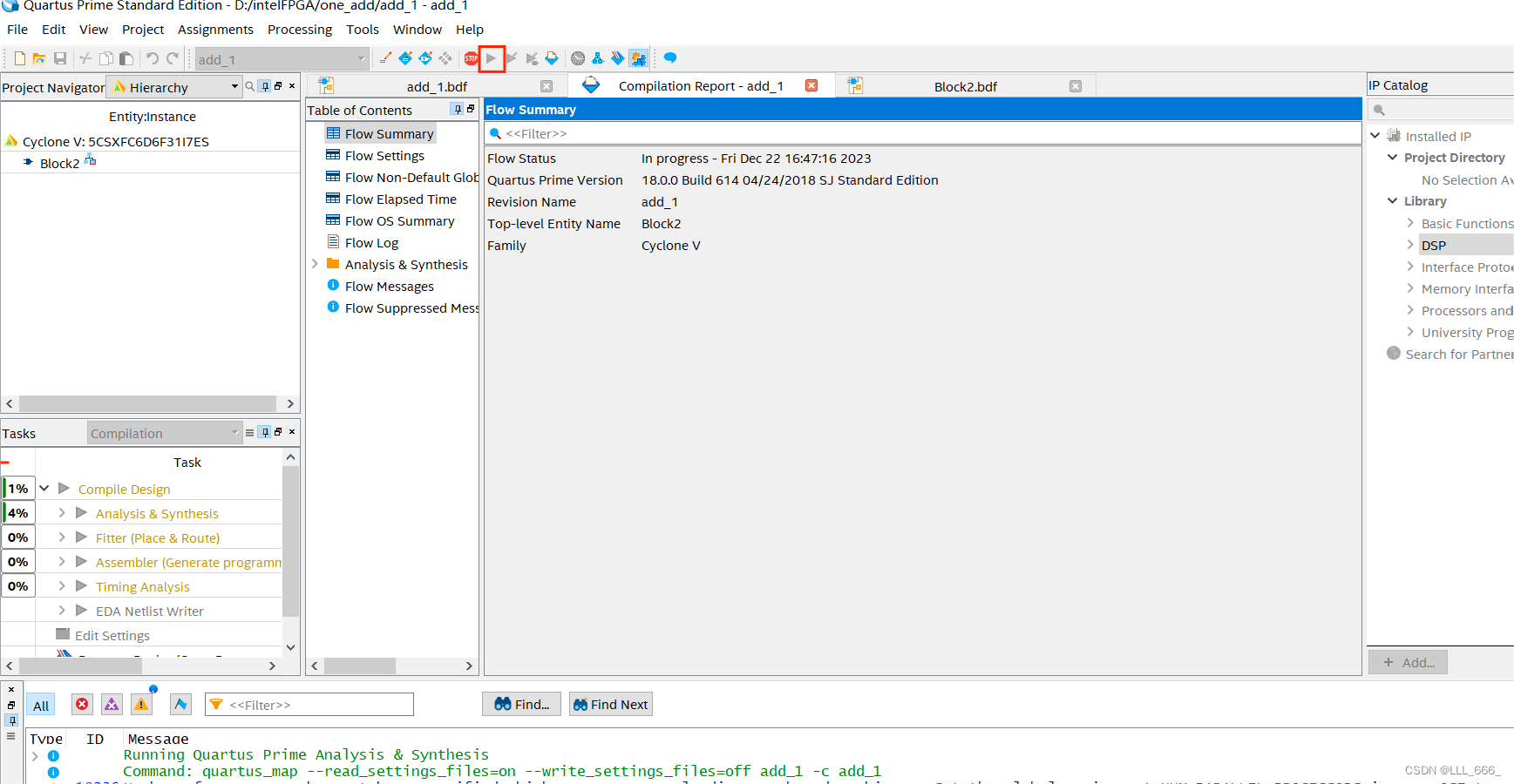The height and width of the screenshot is (784, 1514).
Task: Switch to the add_1.bdf tab
Action: click(x=437, y=86)
